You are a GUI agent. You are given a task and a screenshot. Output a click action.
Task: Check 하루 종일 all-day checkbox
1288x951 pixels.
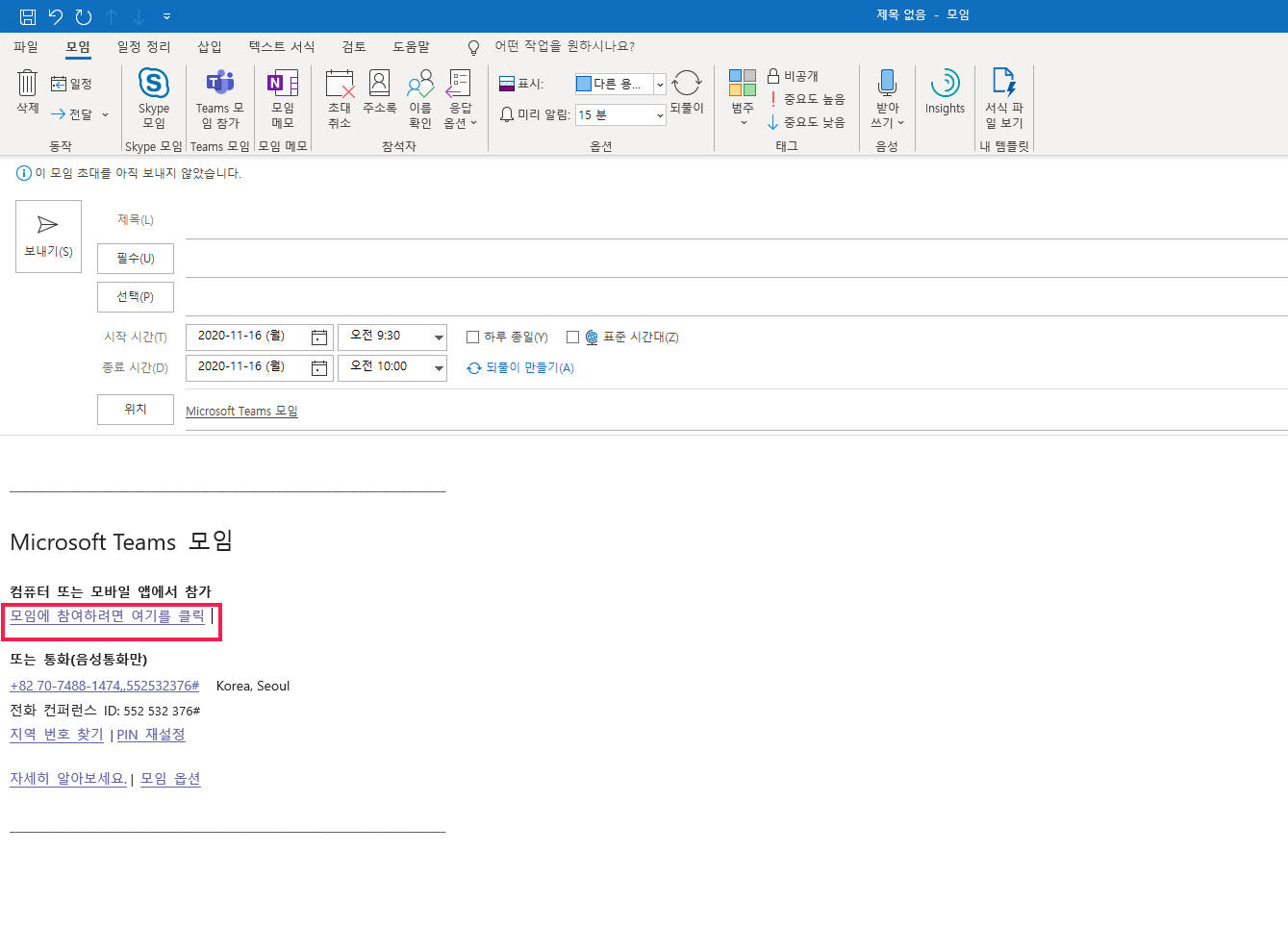[472, 338]
